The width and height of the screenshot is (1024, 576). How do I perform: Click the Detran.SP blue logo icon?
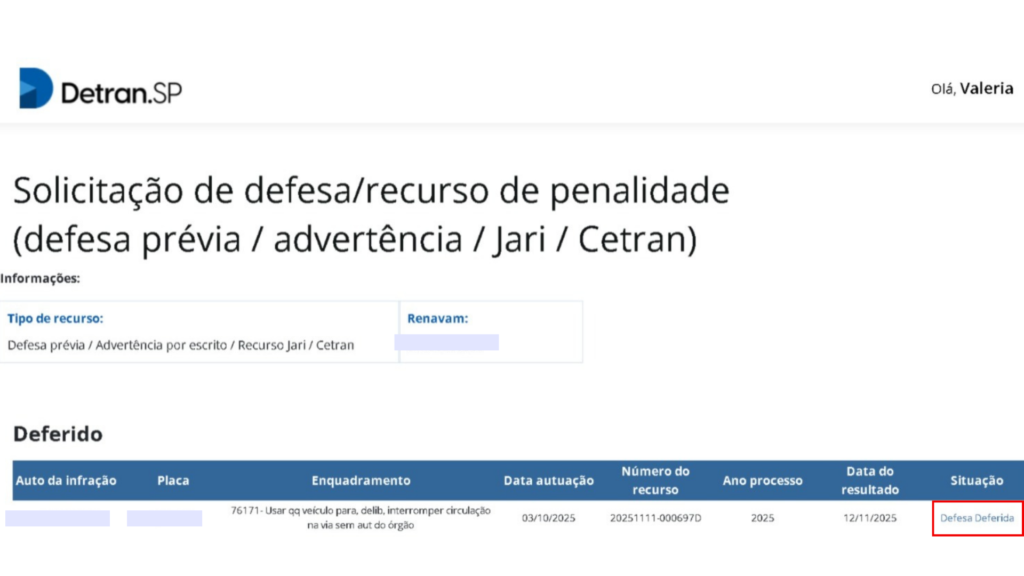(36, 89)
